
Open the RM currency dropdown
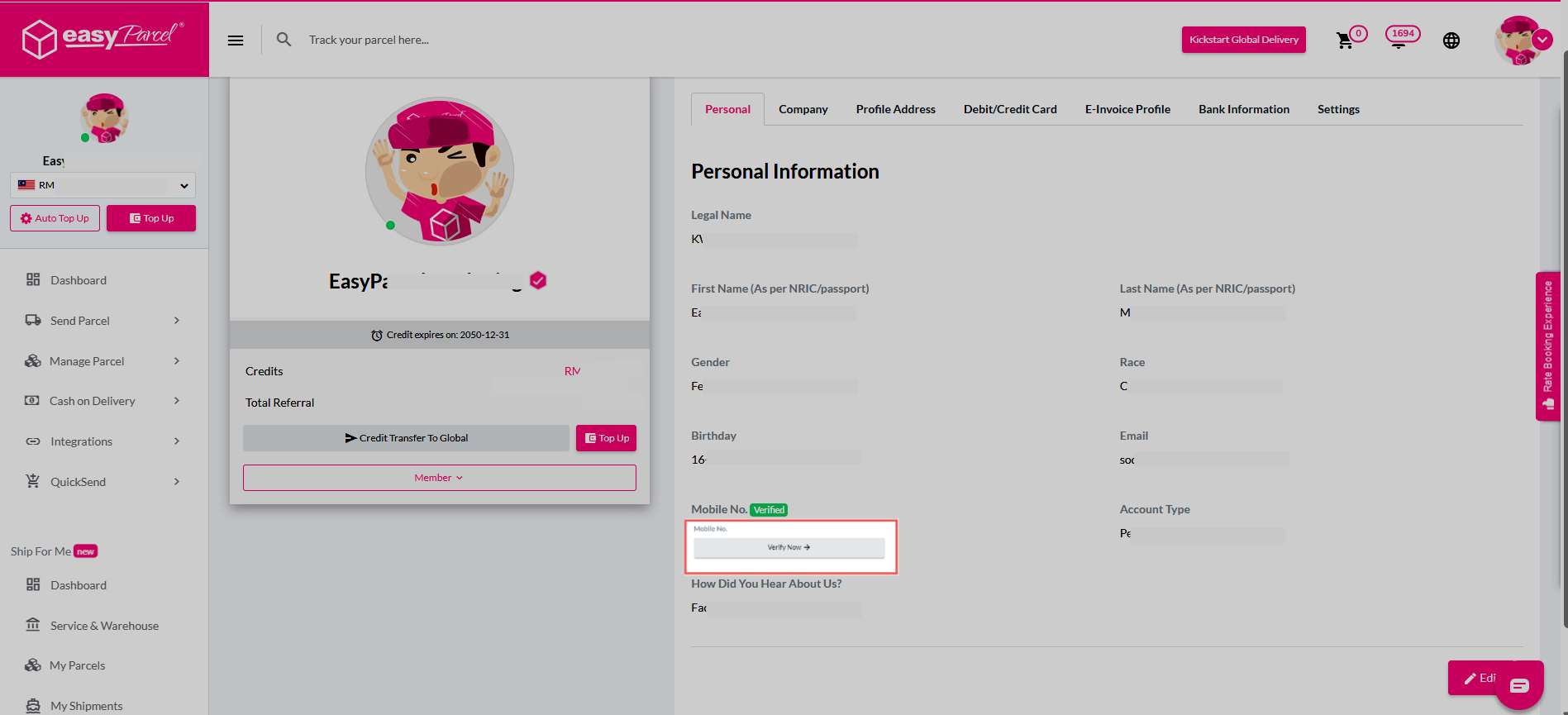click(103, 185)
